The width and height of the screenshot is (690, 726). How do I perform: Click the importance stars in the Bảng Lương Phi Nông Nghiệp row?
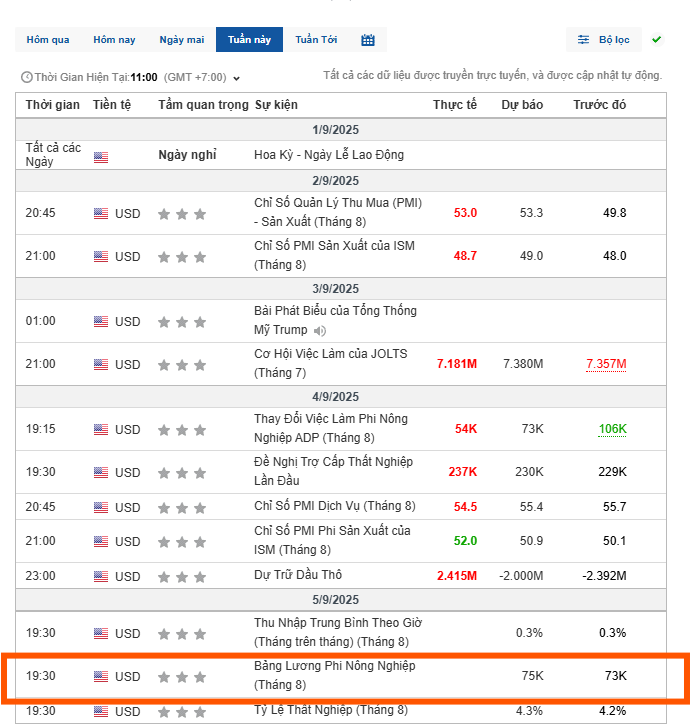[x=182, y=677]
